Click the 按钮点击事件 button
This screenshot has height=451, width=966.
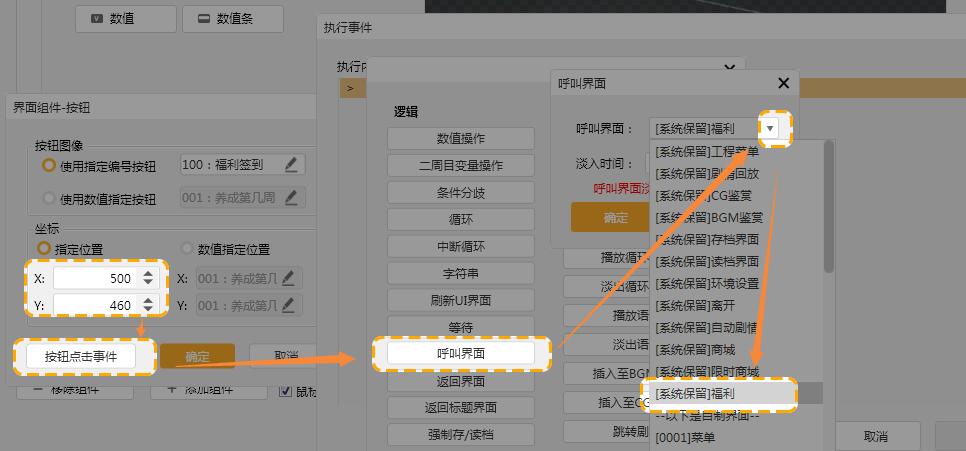tap(80, 356)
